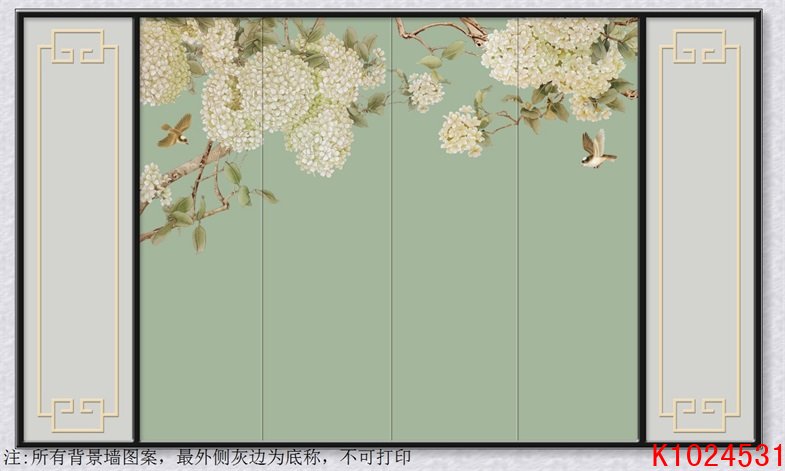Click the left grey decorative panel
The height and width of the screenshot is (471, 785).
pyautogui.click(x=78, y=230)
